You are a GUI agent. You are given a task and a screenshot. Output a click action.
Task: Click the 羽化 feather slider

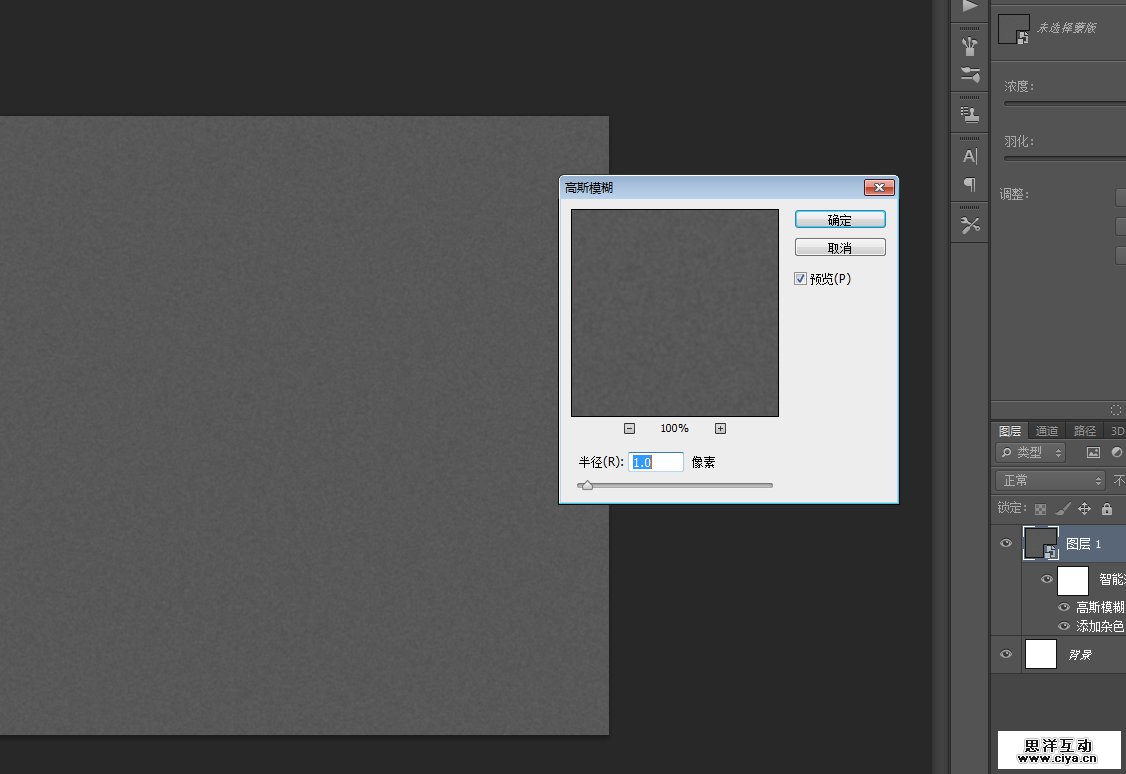1065,159
